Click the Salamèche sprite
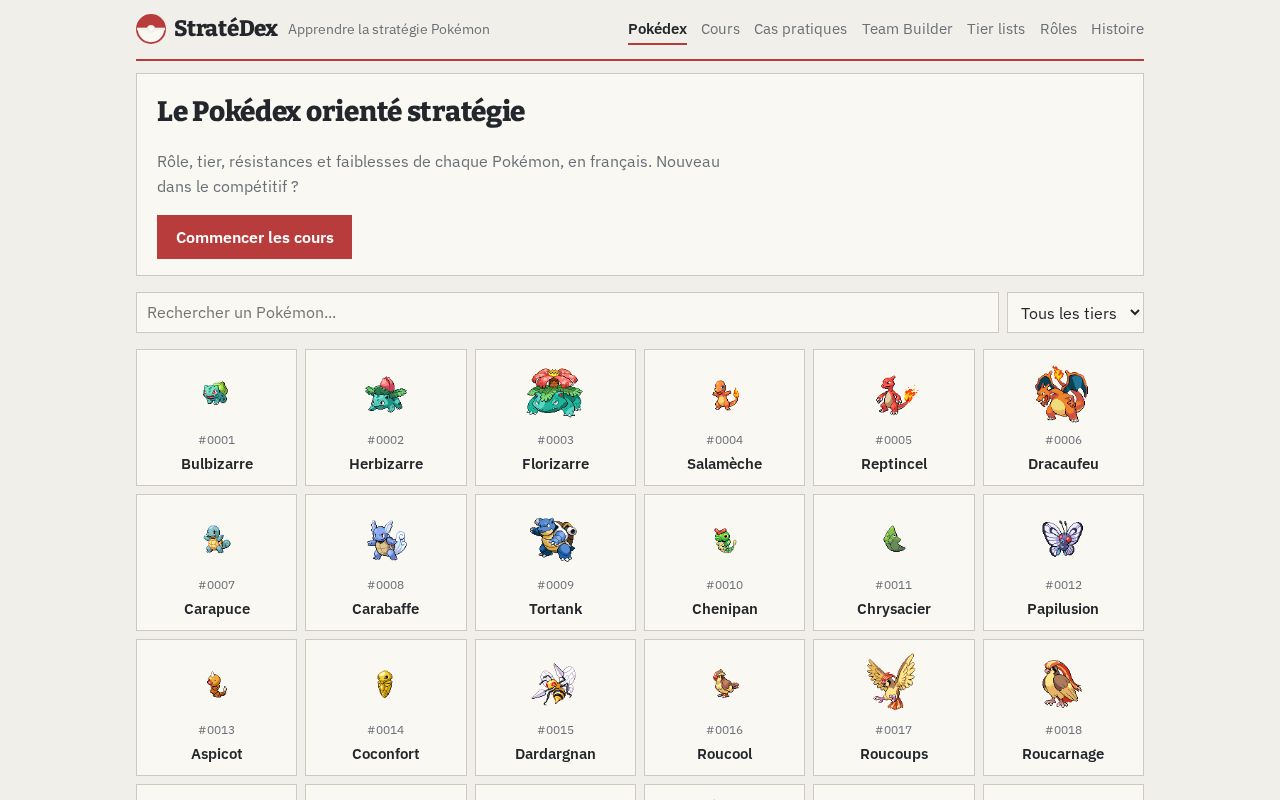Viewport: 1280px width, 800px height. tap(725, 394)
